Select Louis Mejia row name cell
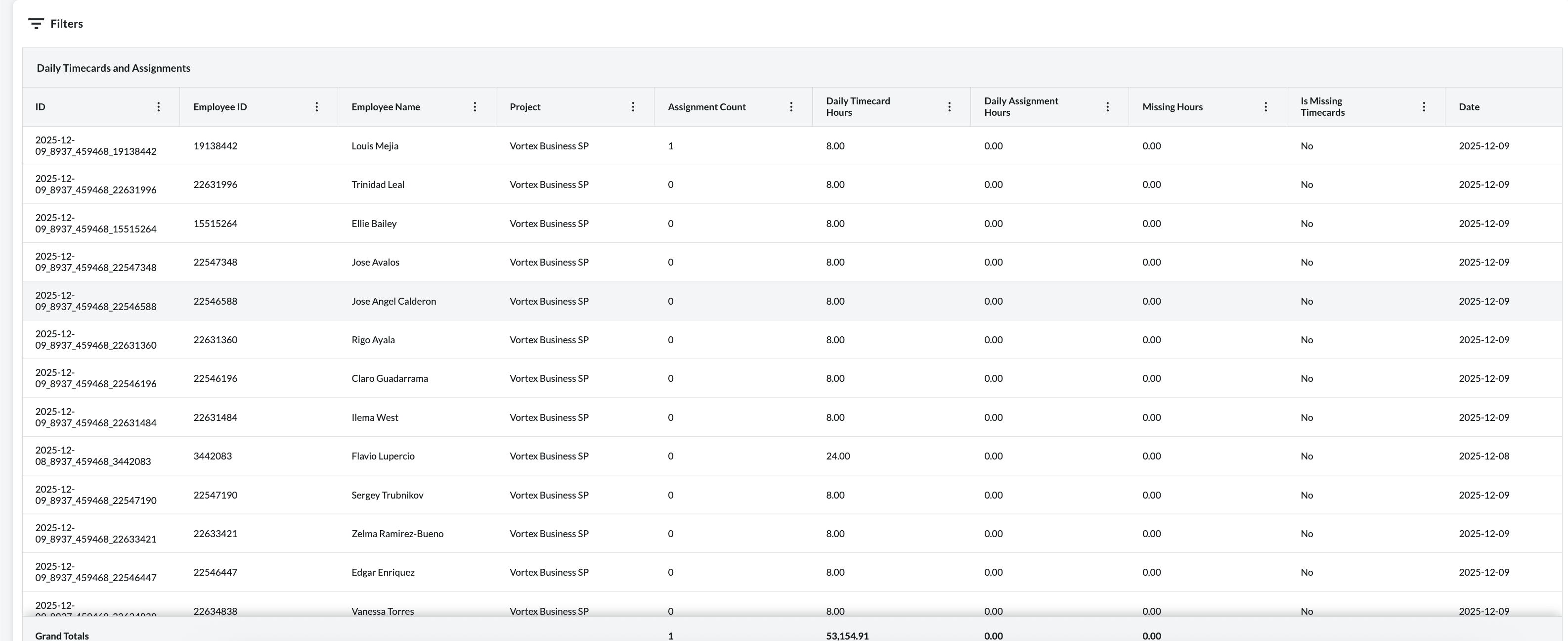This screenshot has width=1568, height=641. click(375, 145)
